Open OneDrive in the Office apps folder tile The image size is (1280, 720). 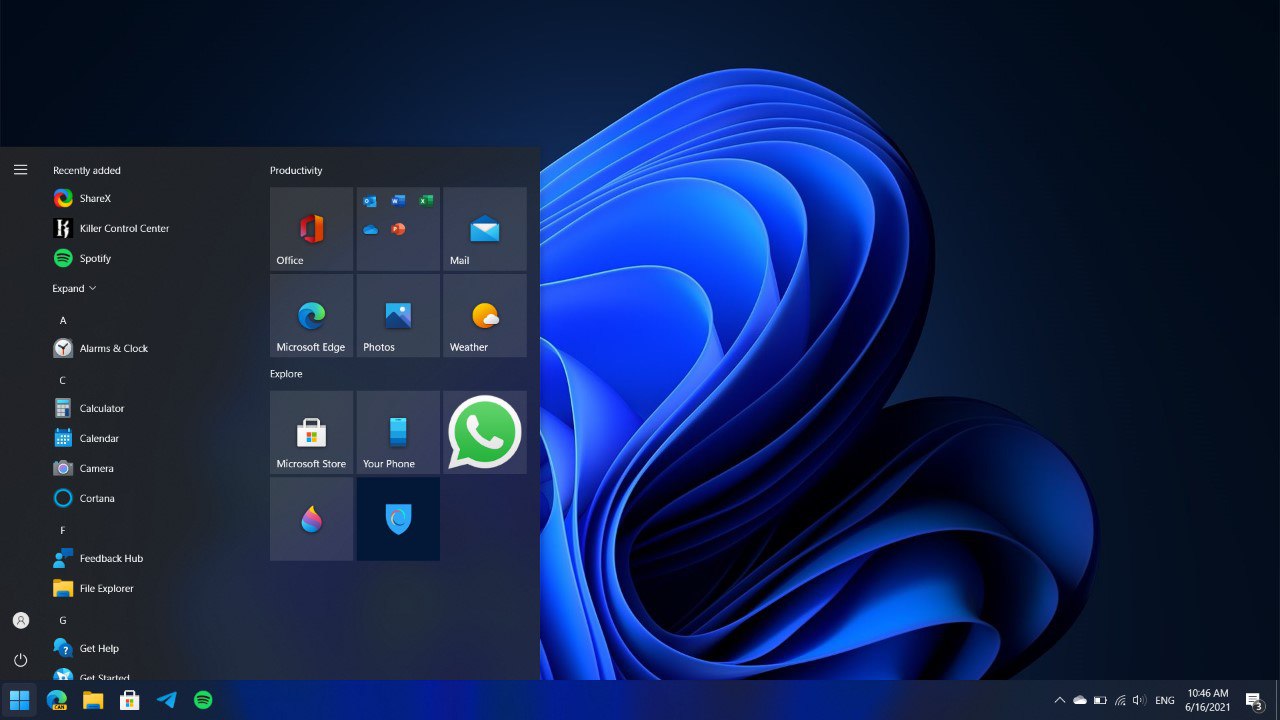[370, 229]
